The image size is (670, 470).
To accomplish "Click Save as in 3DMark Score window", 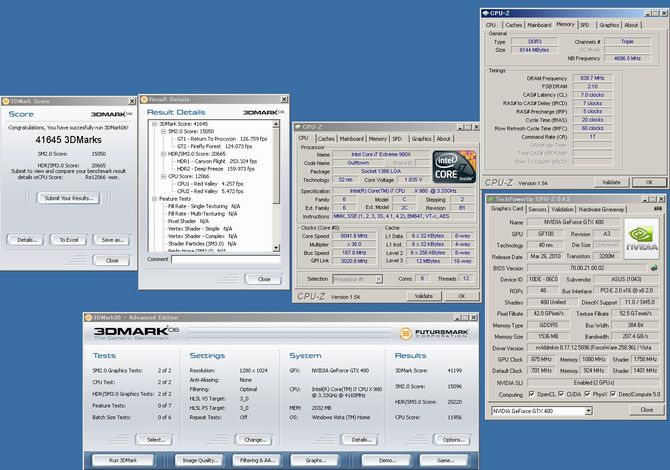I will (x=112, y=240).
